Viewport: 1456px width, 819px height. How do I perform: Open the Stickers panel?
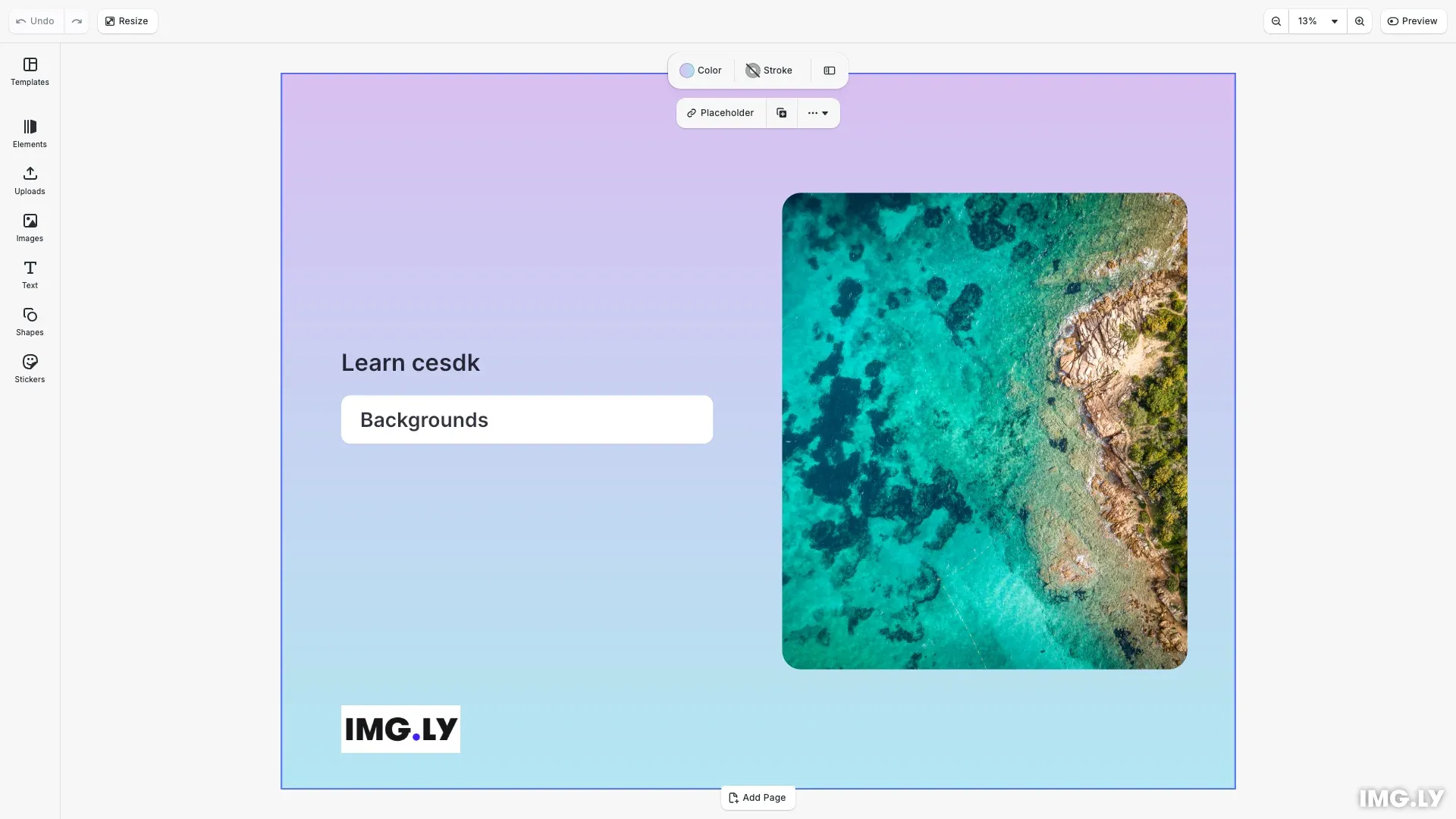coord(30,369)
